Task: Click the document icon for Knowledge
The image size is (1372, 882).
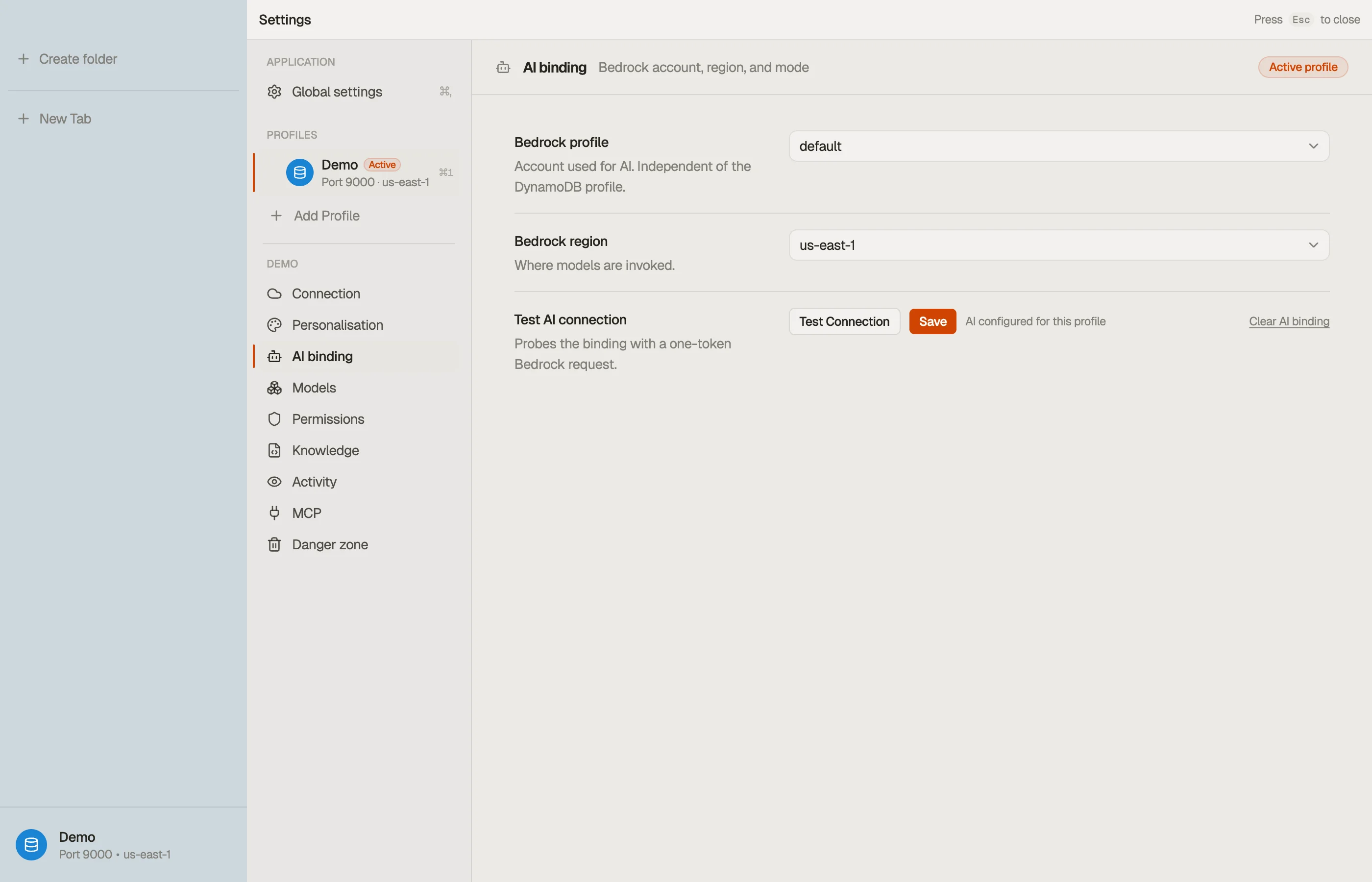Action: coord(274,451)
